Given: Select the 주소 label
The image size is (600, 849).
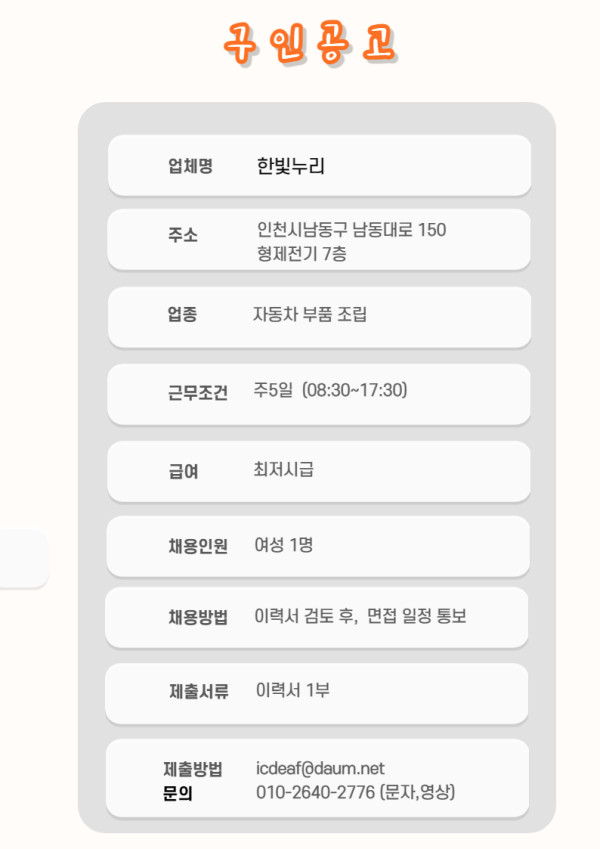Looking at the screenshot, I should [x=182, y=235].
